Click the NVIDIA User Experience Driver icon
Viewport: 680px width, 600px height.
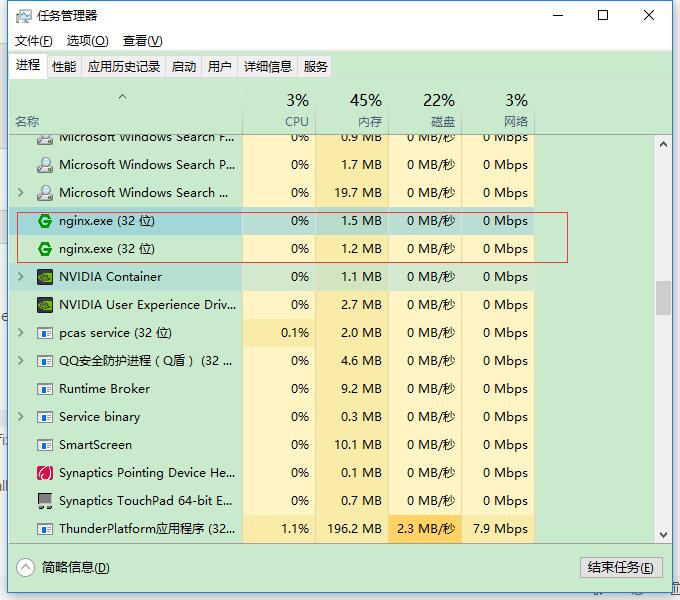coord(45,305)
